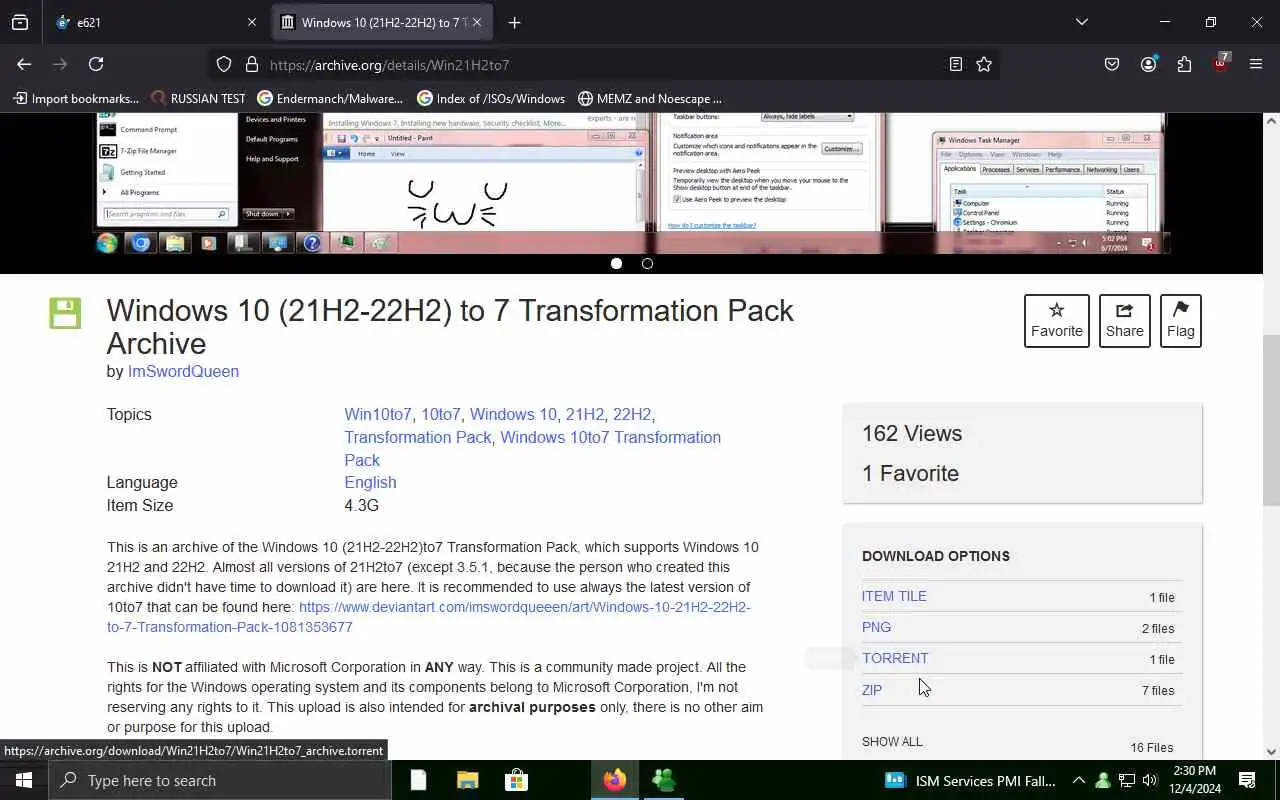This screenshot has width=1280, height=800.
Task: Open the list all tabs dropdown
Action: point(1081,22)
